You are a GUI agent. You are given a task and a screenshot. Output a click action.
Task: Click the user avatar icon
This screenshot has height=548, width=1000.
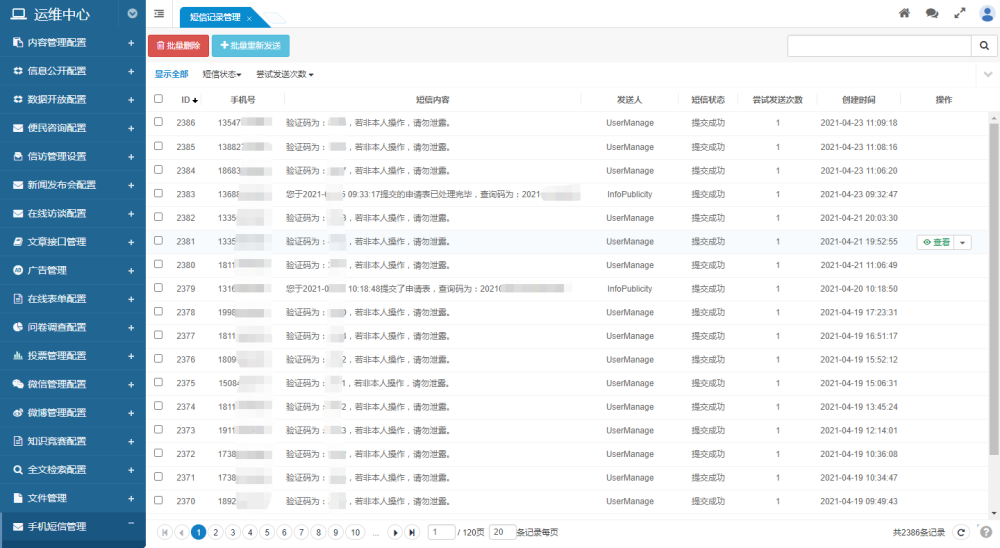coord(987,14)
